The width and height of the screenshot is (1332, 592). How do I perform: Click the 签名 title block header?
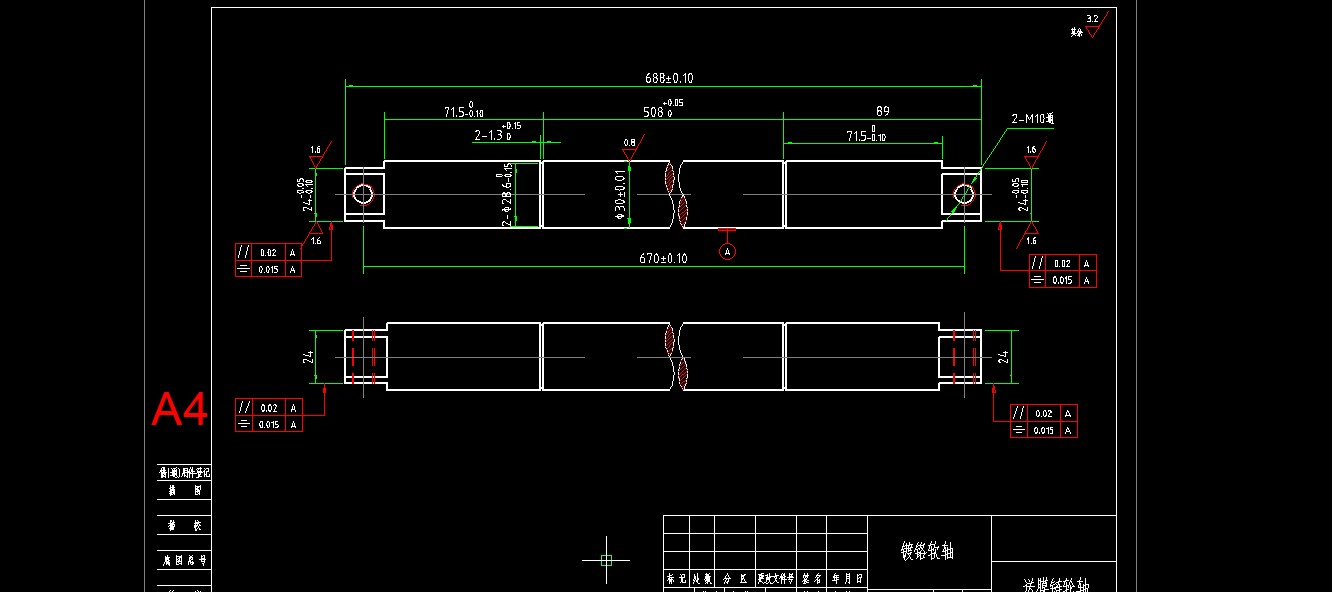810,578
